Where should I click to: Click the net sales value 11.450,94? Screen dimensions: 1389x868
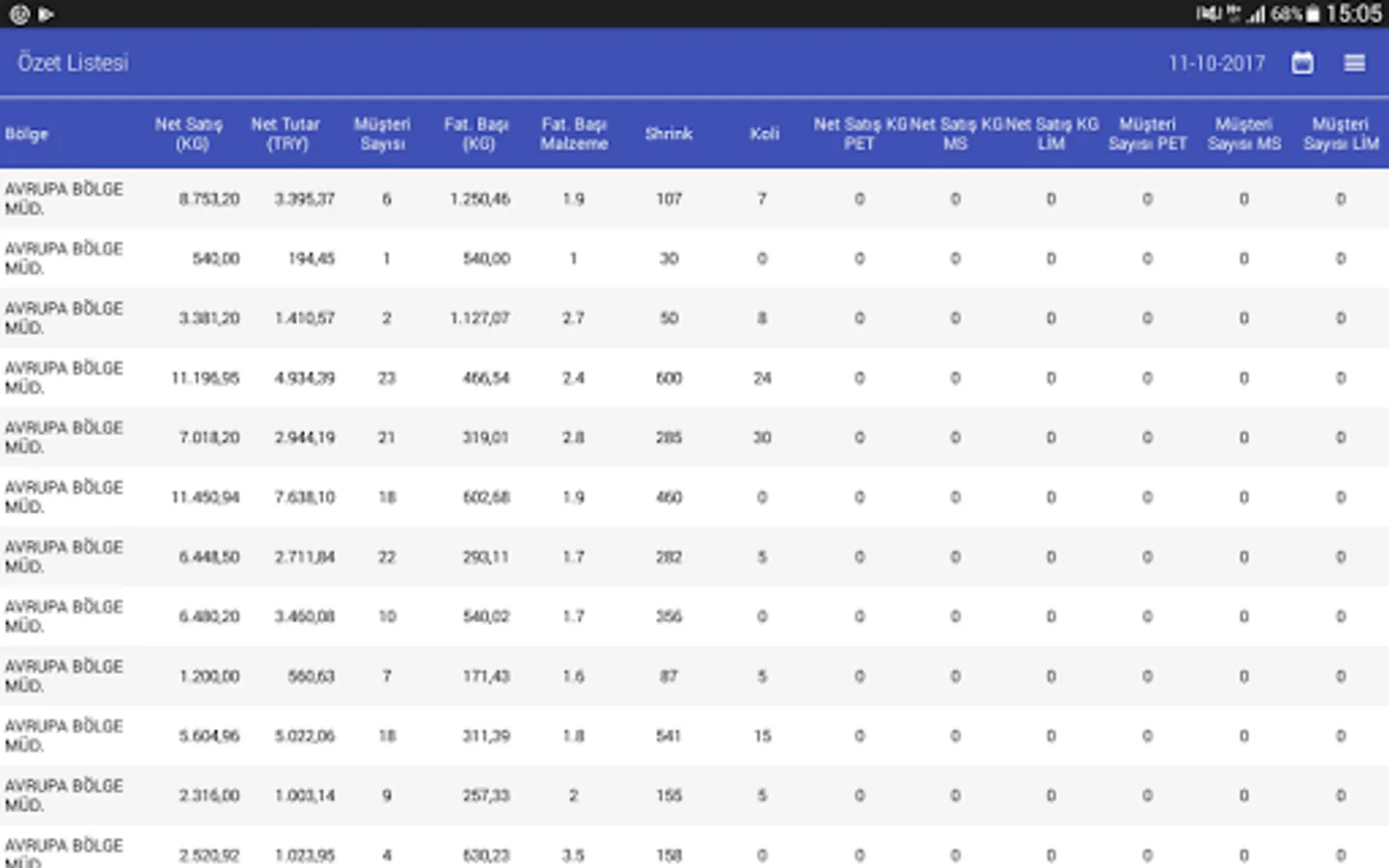(205, 498)
